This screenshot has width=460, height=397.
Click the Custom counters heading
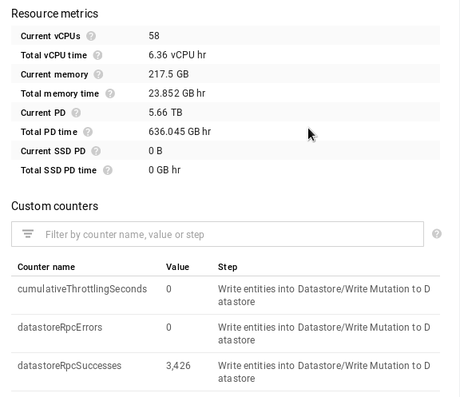click(55, 206)
